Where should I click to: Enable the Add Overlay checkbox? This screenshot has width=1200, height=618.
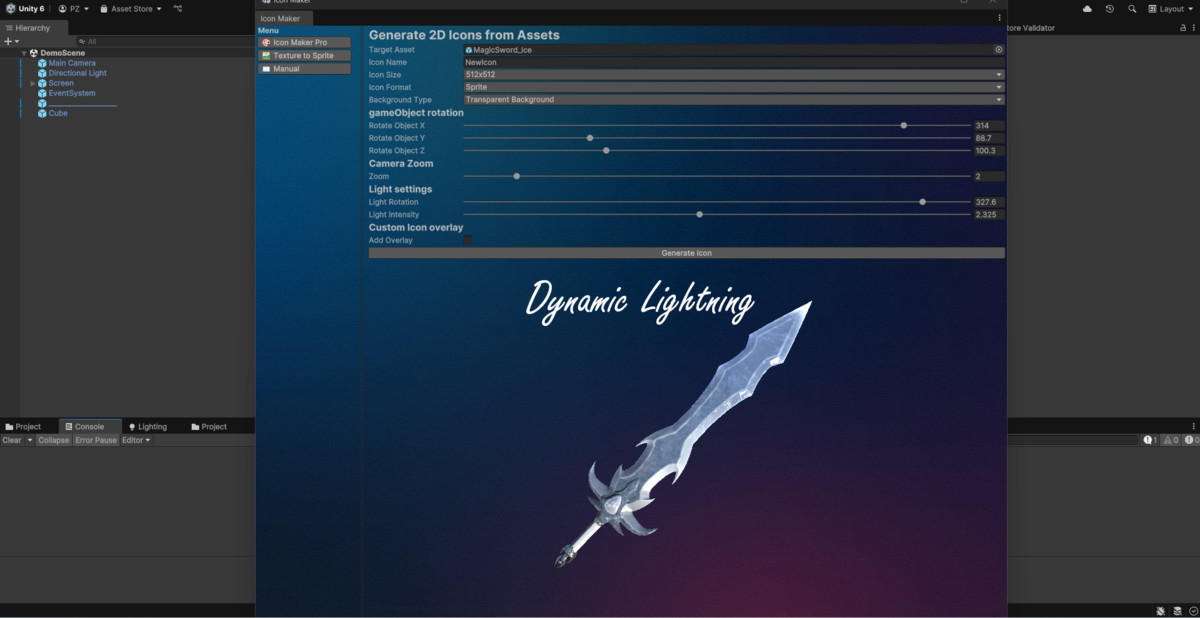[468, 240]
